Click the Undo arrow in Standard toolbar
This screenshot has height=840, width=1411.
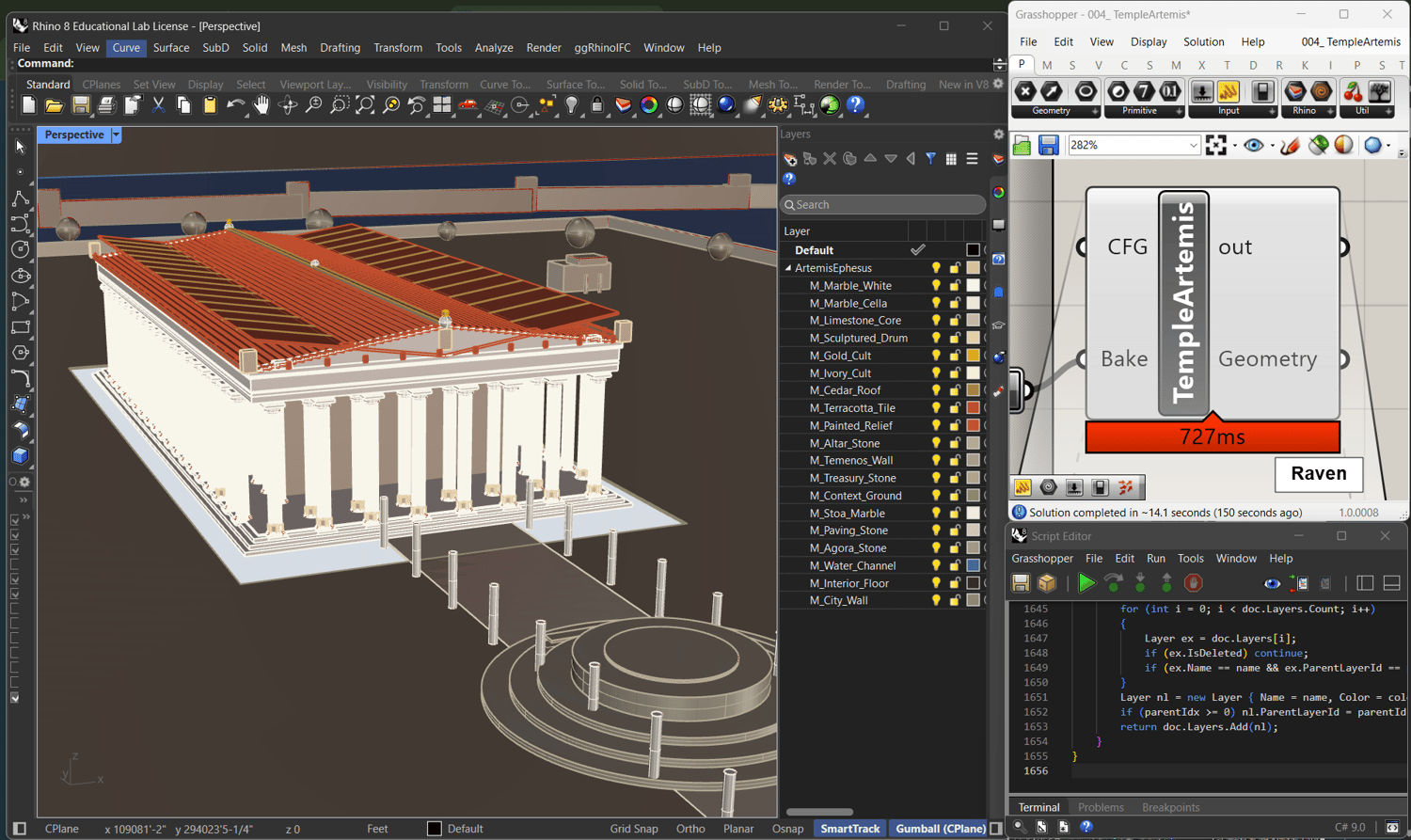234,105
